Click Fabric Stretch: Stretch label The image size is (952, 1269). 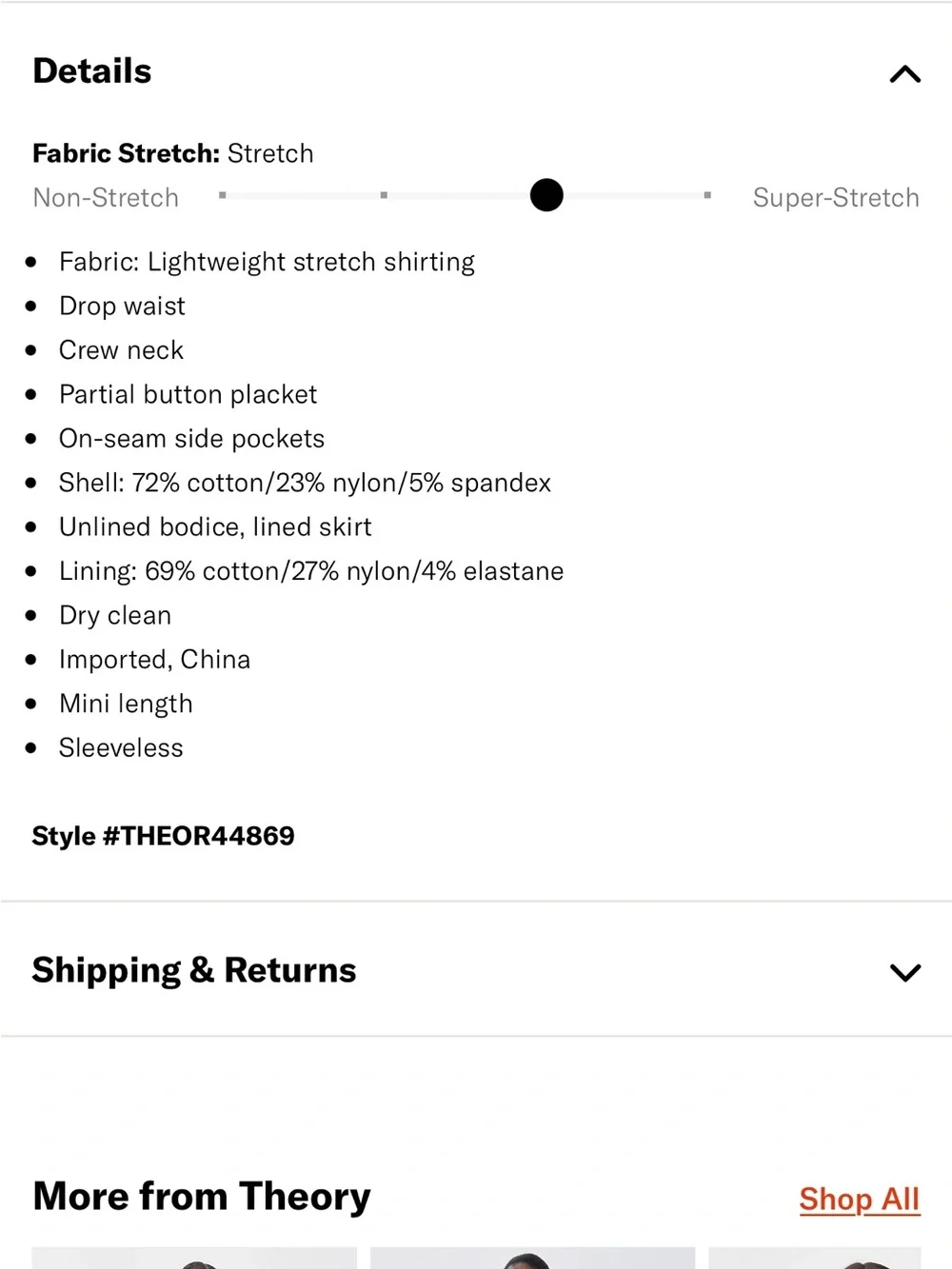[x=173, y=153]
